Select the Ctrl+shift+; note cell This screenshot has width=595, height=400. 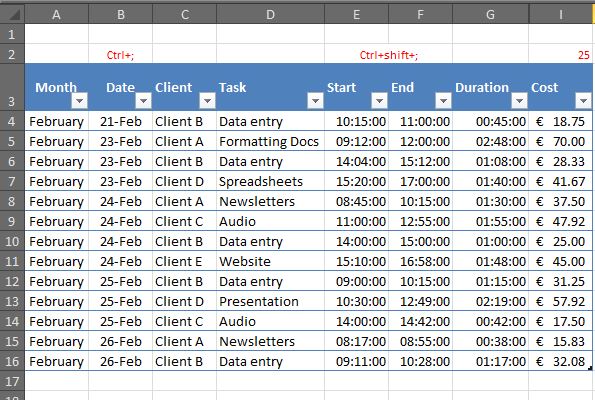click(x=389, y=55)
